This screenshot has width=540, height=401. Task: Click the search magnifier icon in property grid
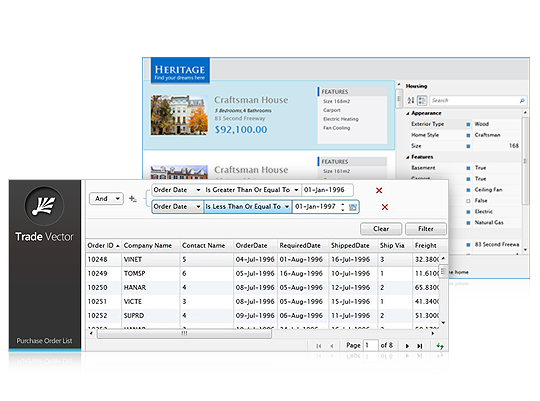[x=522, y=101]
